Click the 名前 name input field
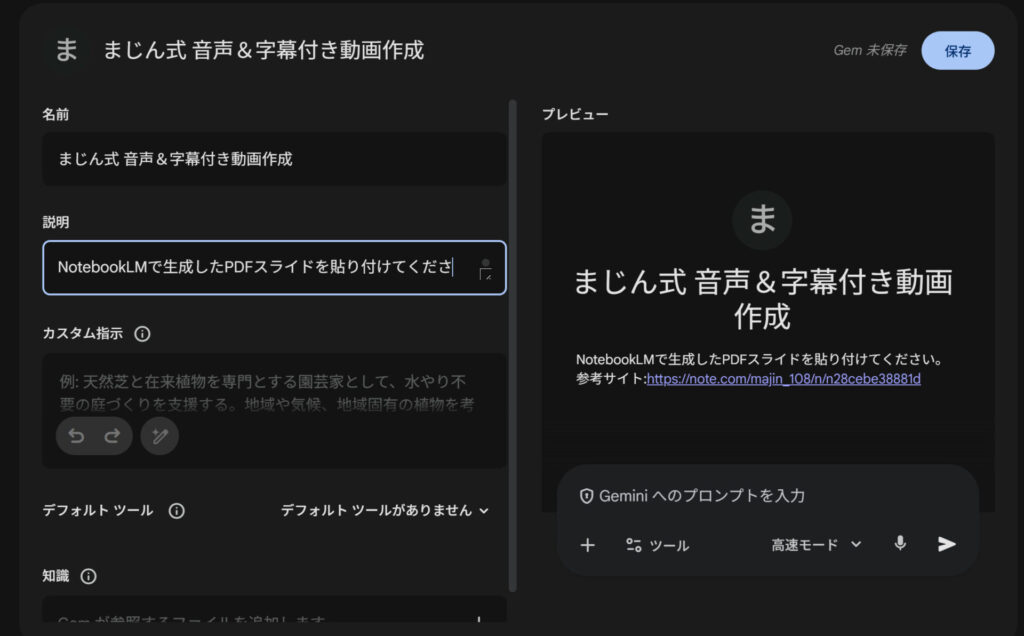 pyautogui.click(x=274, y=159)
